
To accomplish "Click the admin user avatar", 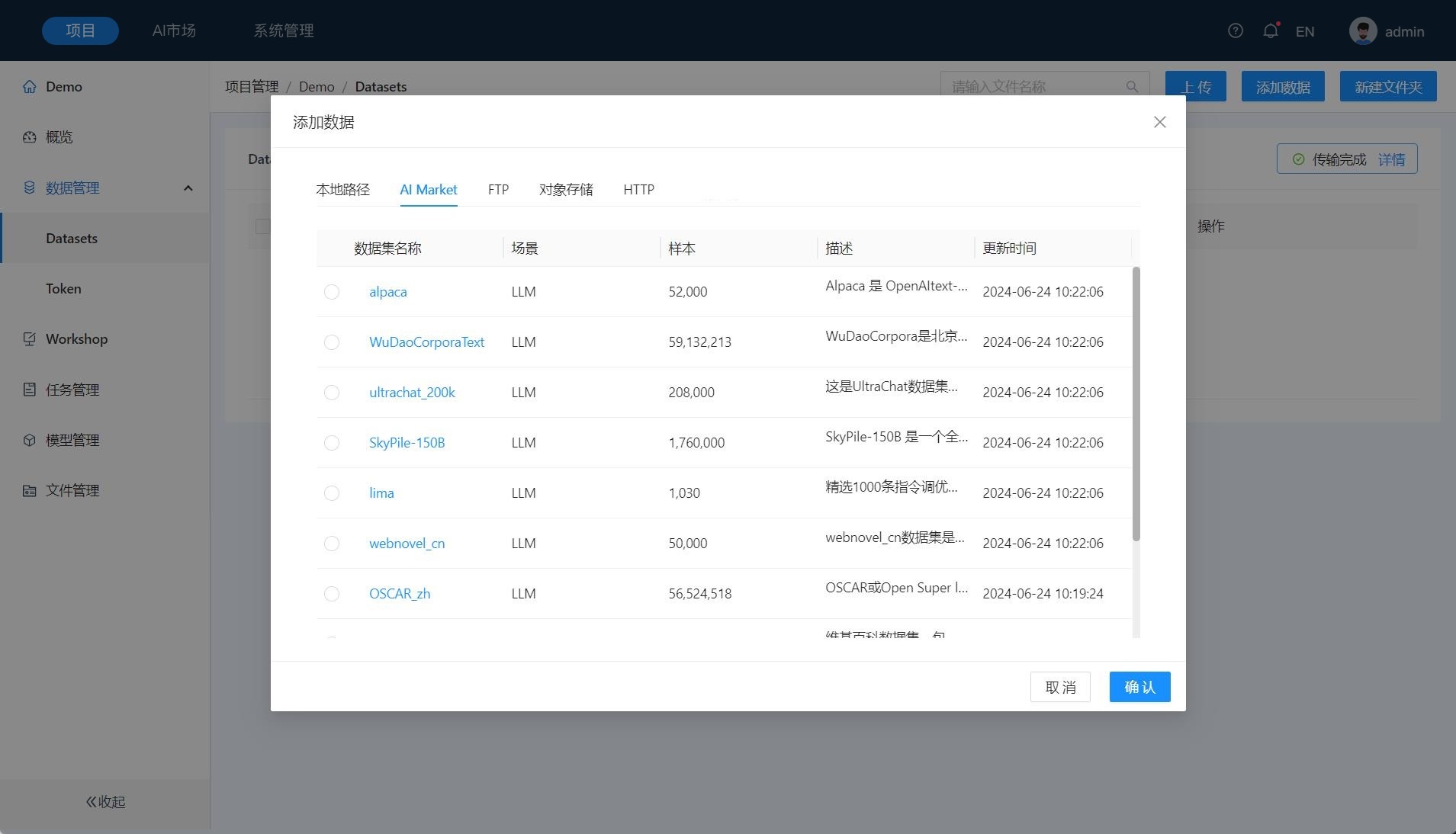I will pos(1362,30).
